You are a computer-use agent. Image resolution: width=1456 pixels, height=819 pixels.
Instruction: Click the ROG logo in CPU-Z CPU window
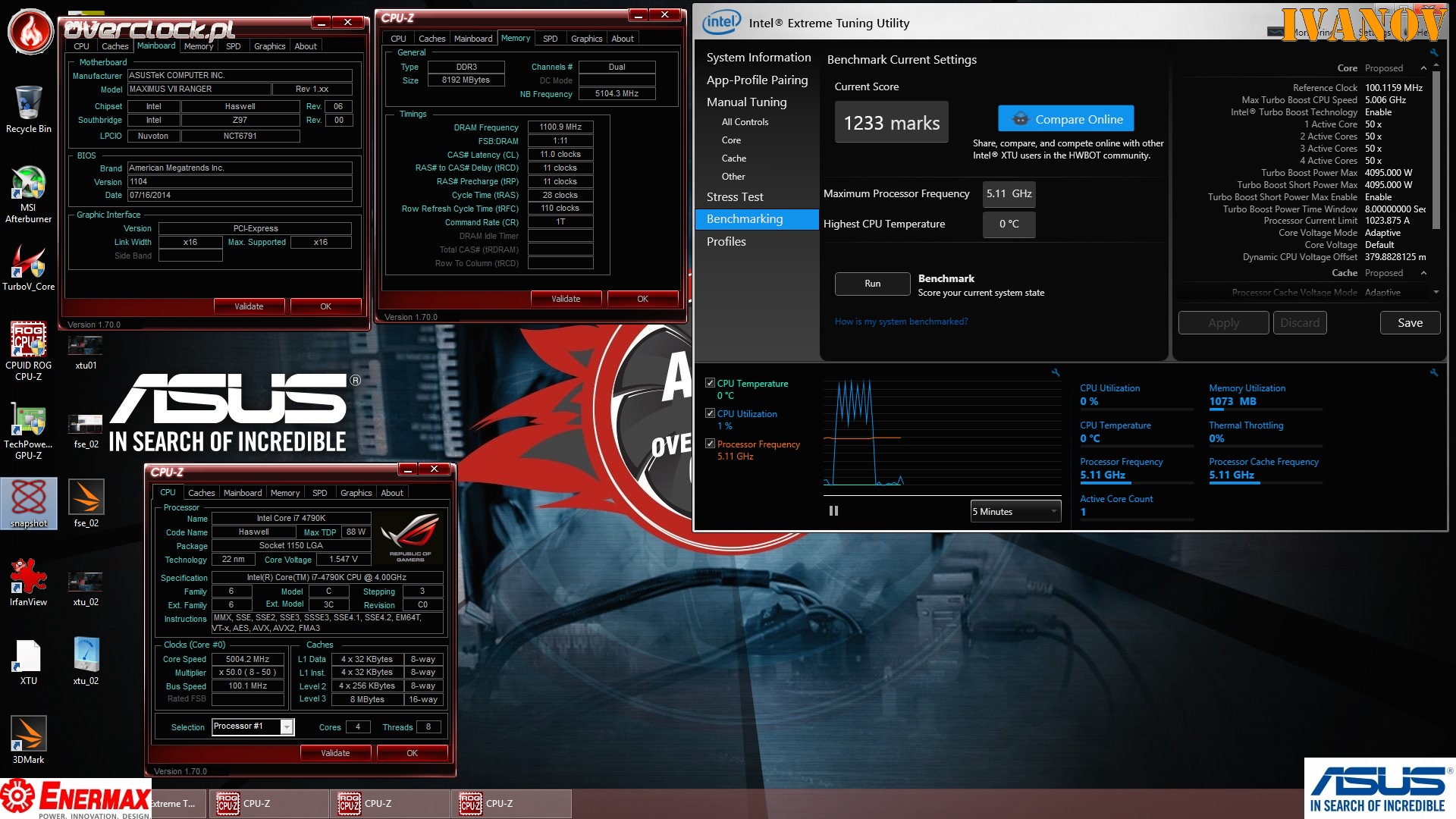(410, 537)
